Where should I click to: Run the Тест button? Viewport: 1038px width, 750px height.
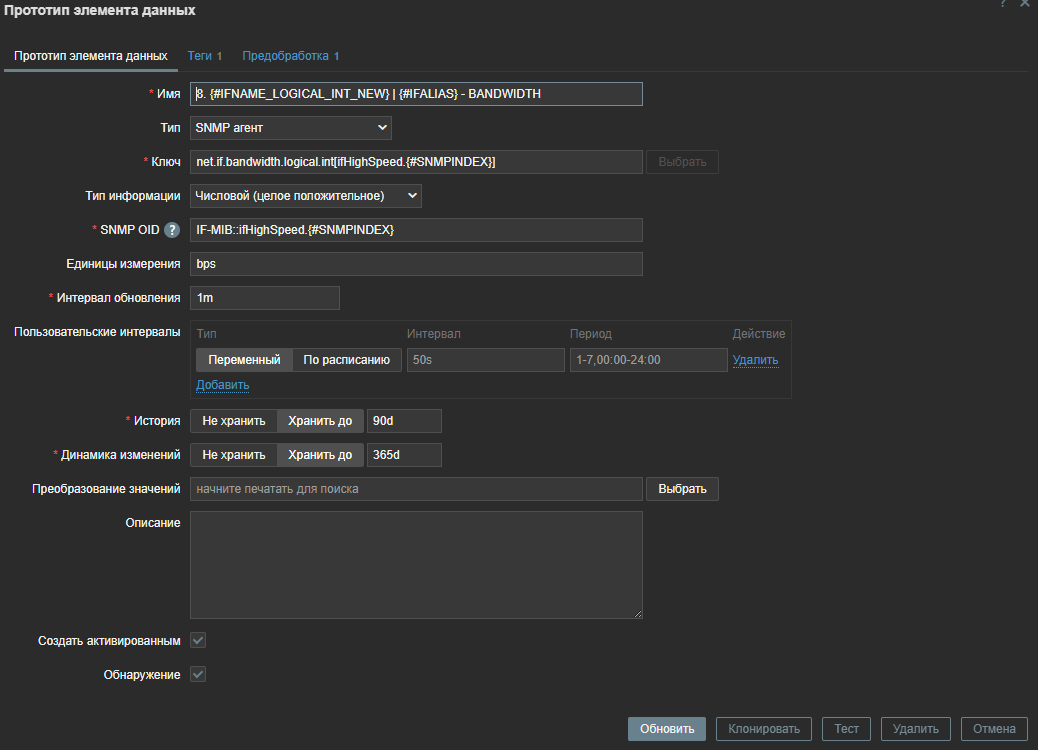click(x=846, y=729)
